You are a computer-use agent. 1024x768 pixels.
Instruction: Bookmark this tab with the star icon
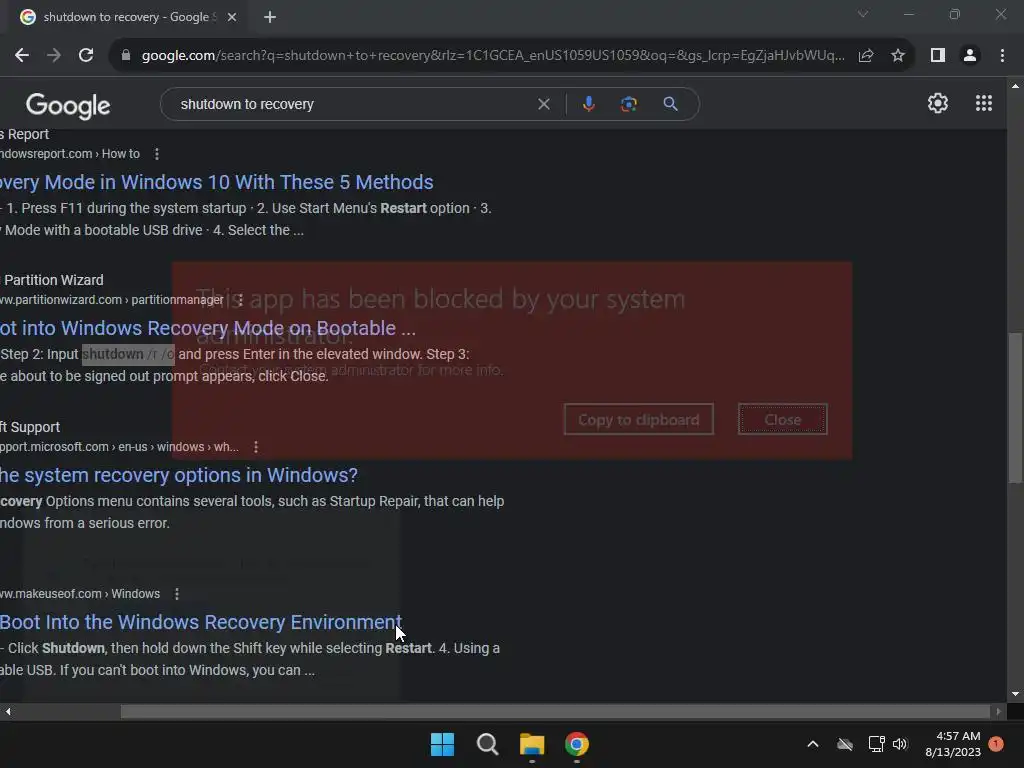pyautogui.click(x=898, y=56)
